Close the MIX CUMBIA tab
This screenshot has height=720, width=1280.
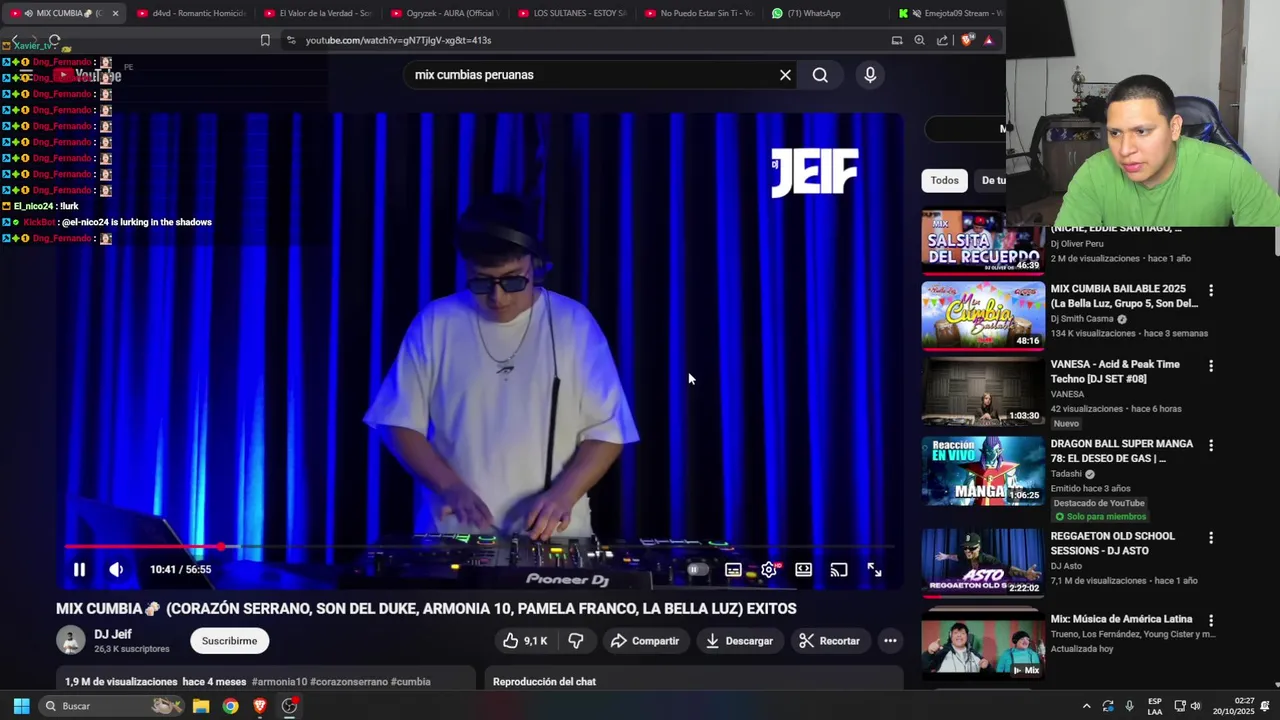[x=116, y=13]
